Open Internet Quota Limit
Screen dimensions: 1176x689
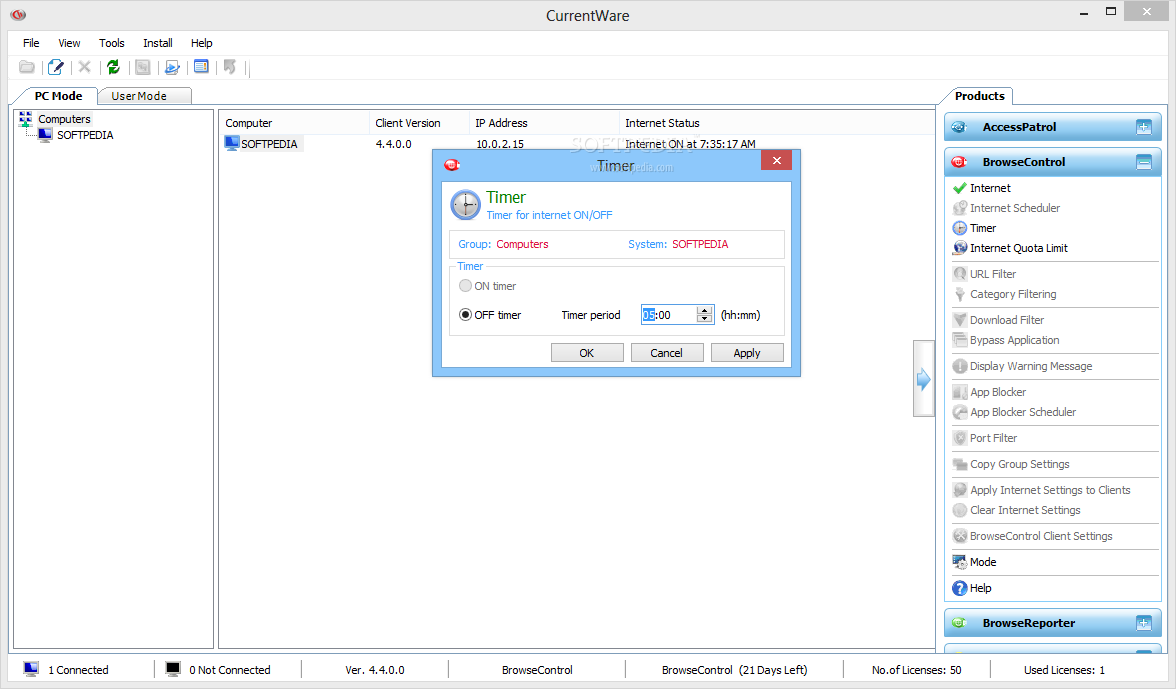pyautogui.click(x=1010, y=248)
